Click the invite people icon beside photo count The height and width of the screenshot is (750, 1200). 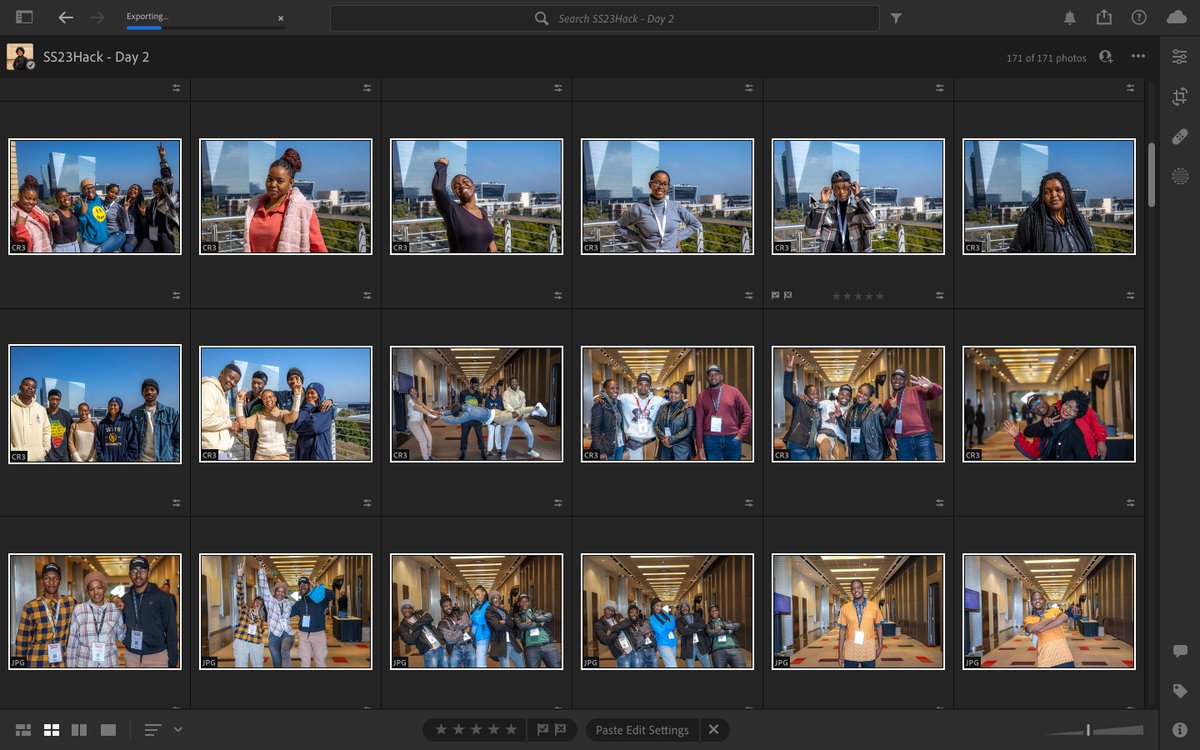pos(1106,57)
